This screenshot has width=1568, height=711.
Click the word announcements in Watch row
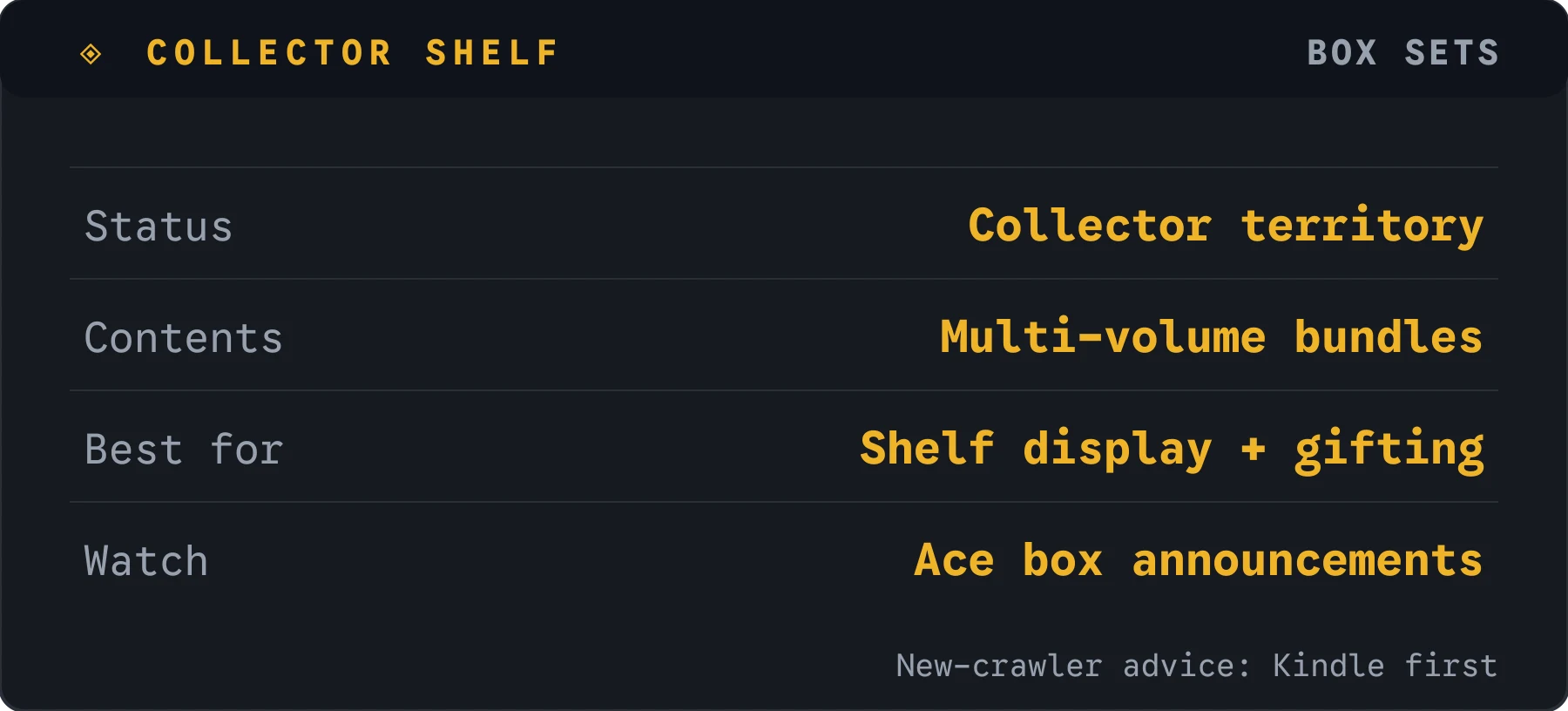coord(1308,561)
